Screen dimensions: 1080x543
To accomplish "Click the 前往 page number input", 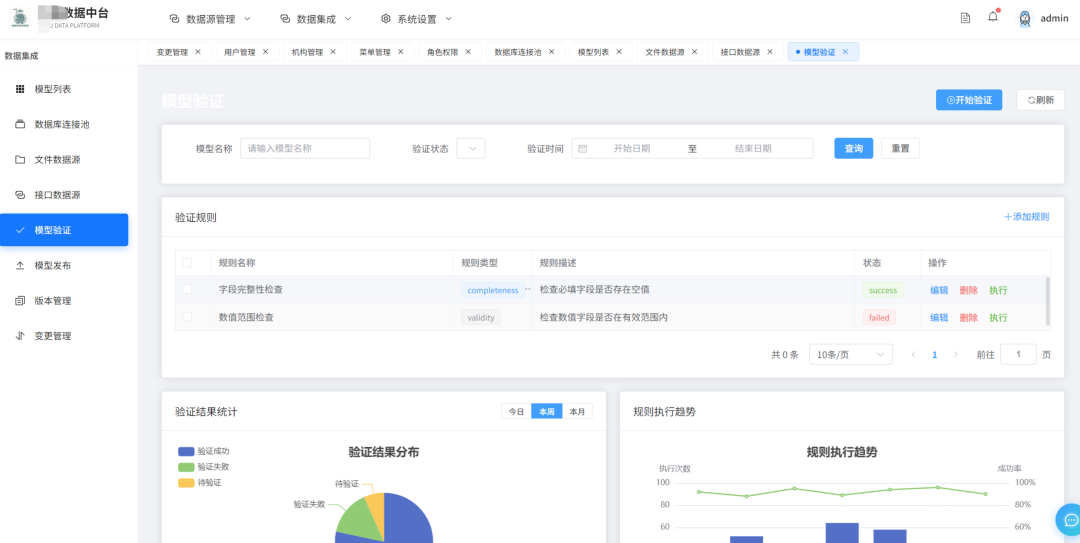I will [1018, 354].
